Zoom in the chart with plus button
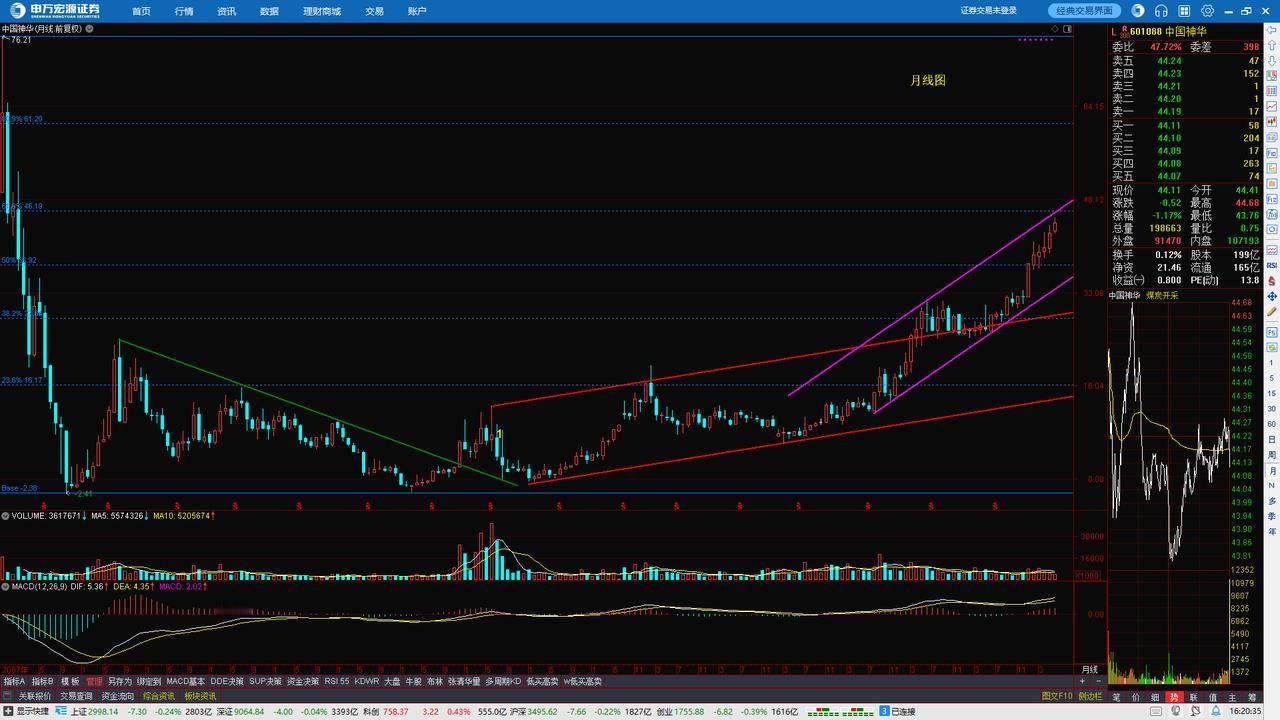The height and width of the screenshot is (720, 1280). click(1082, 681)
